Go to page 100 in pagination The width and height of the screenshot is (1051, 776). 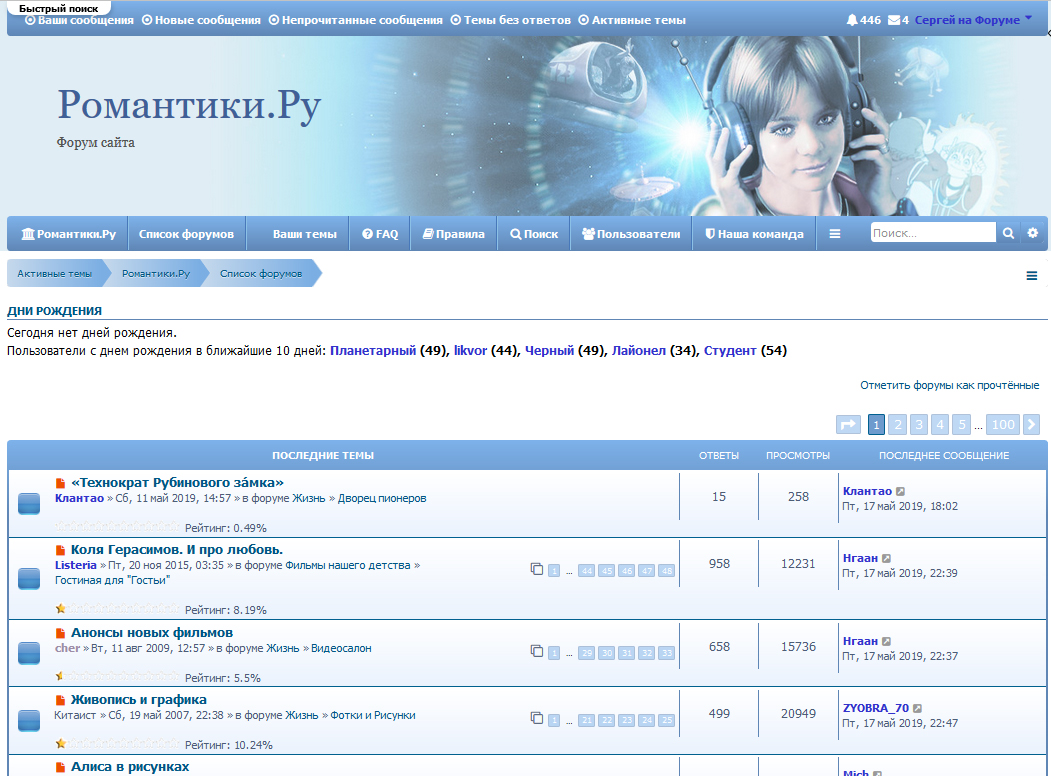pos(1003,424)
